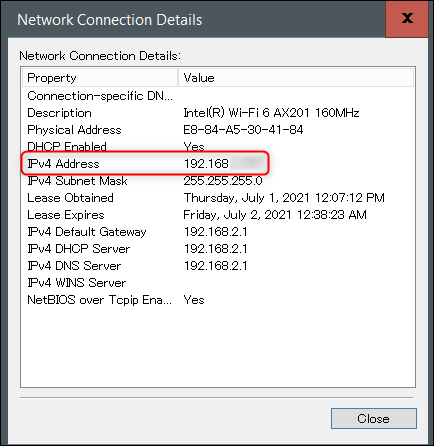The width and height of the screenshot is (434, 446).
Task: Click the Default Gateway 192.168.2.1 value
Action: 216,232
